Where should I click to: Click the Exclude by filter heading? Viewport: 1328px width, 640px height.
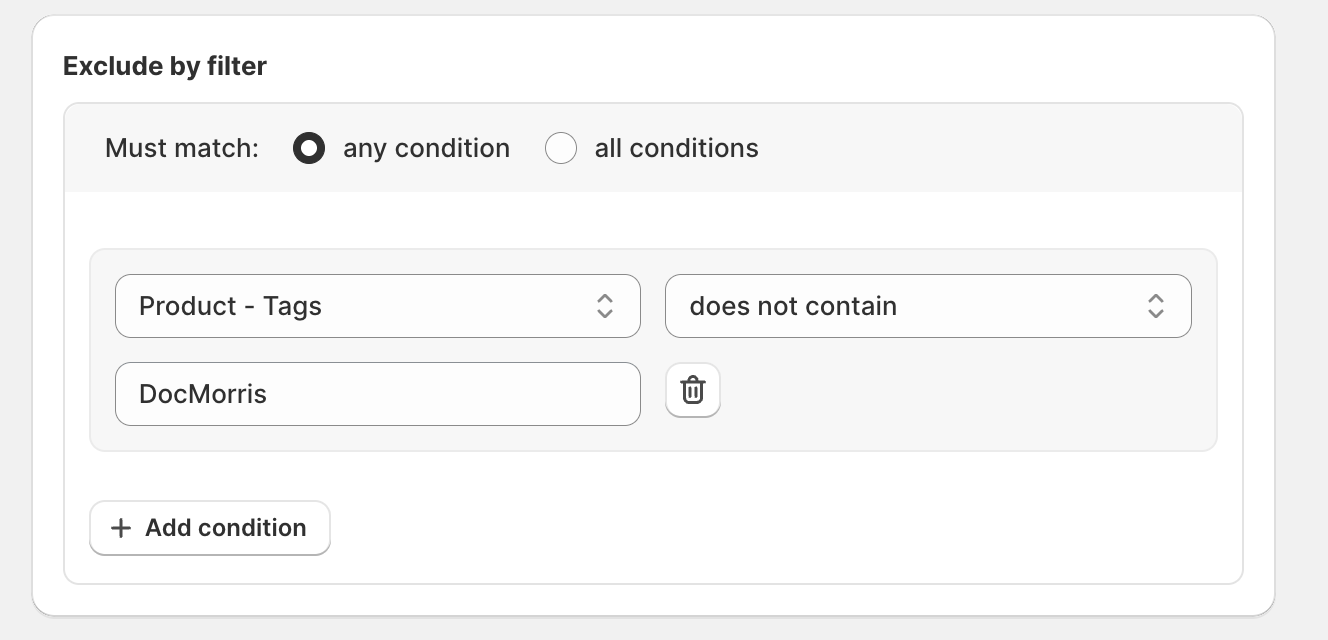tap(165, 66)
